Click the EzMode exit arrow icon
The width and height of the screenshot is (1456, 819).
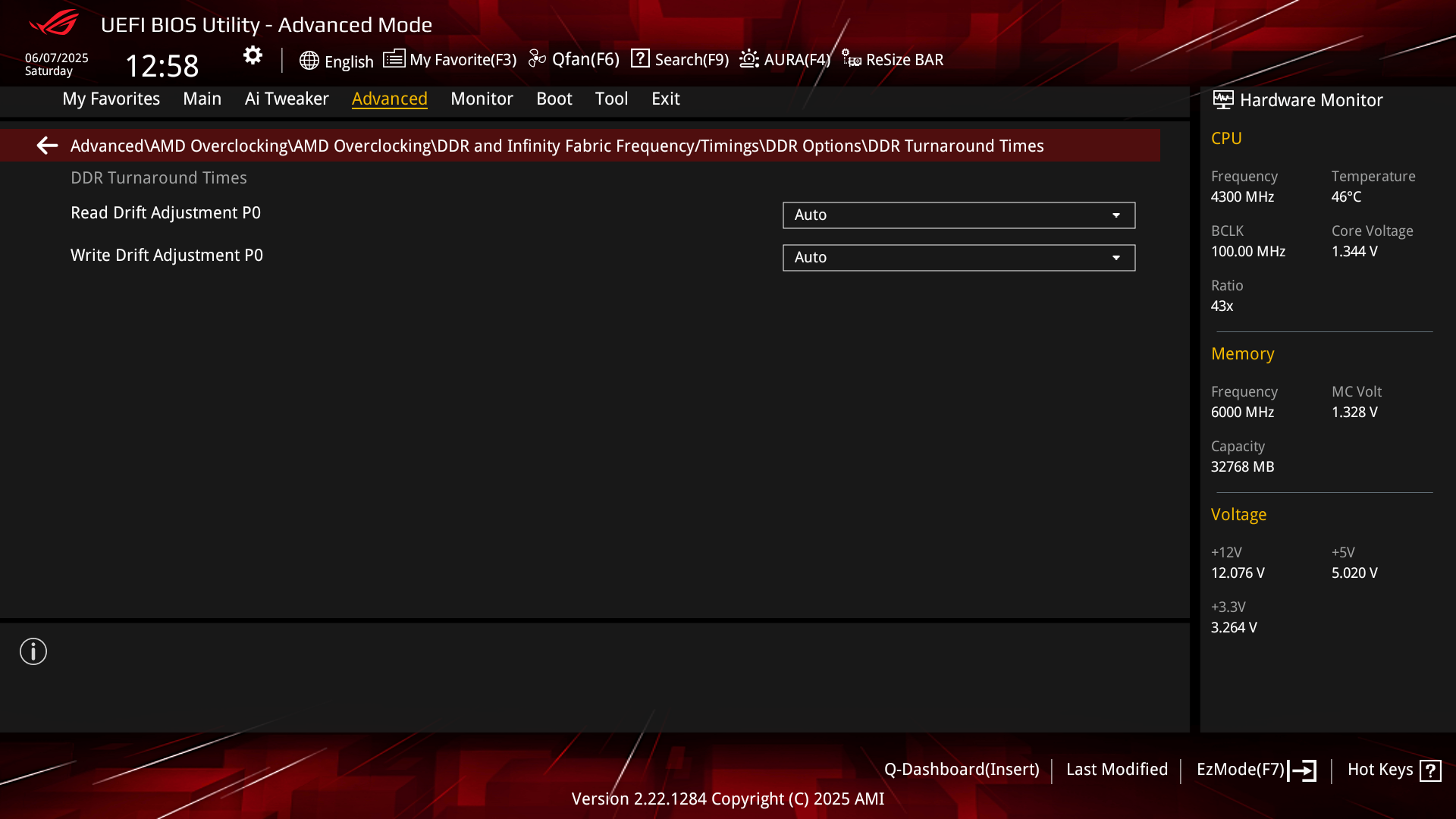coord(1302,770)
